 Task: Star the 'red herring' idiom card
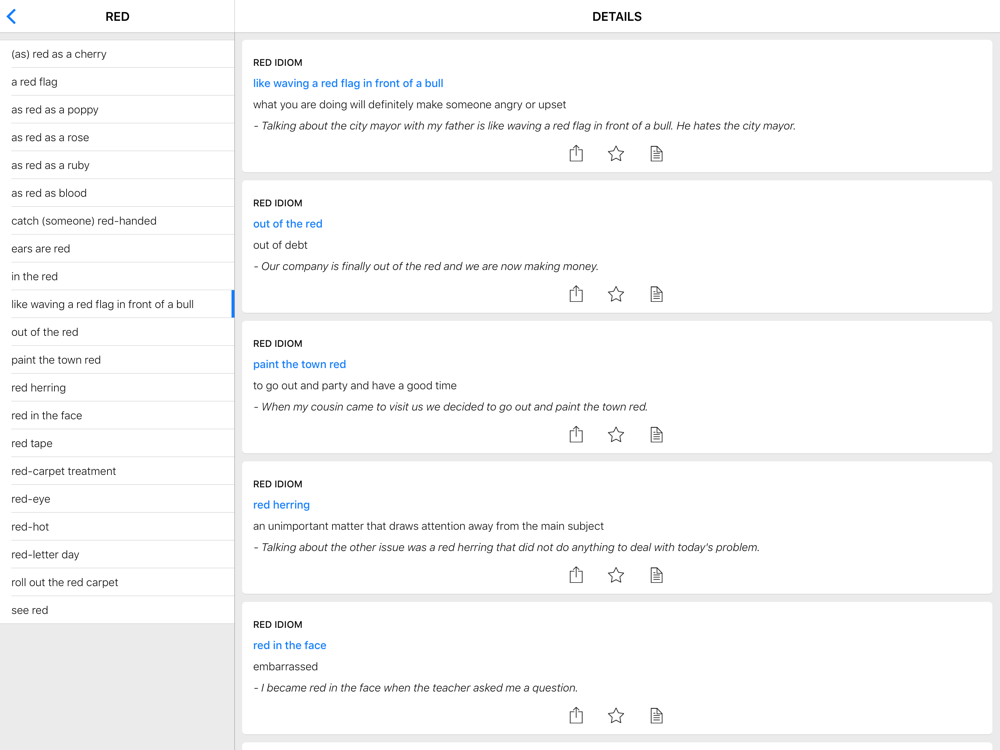pyautogui.click(x=616, y=575)
